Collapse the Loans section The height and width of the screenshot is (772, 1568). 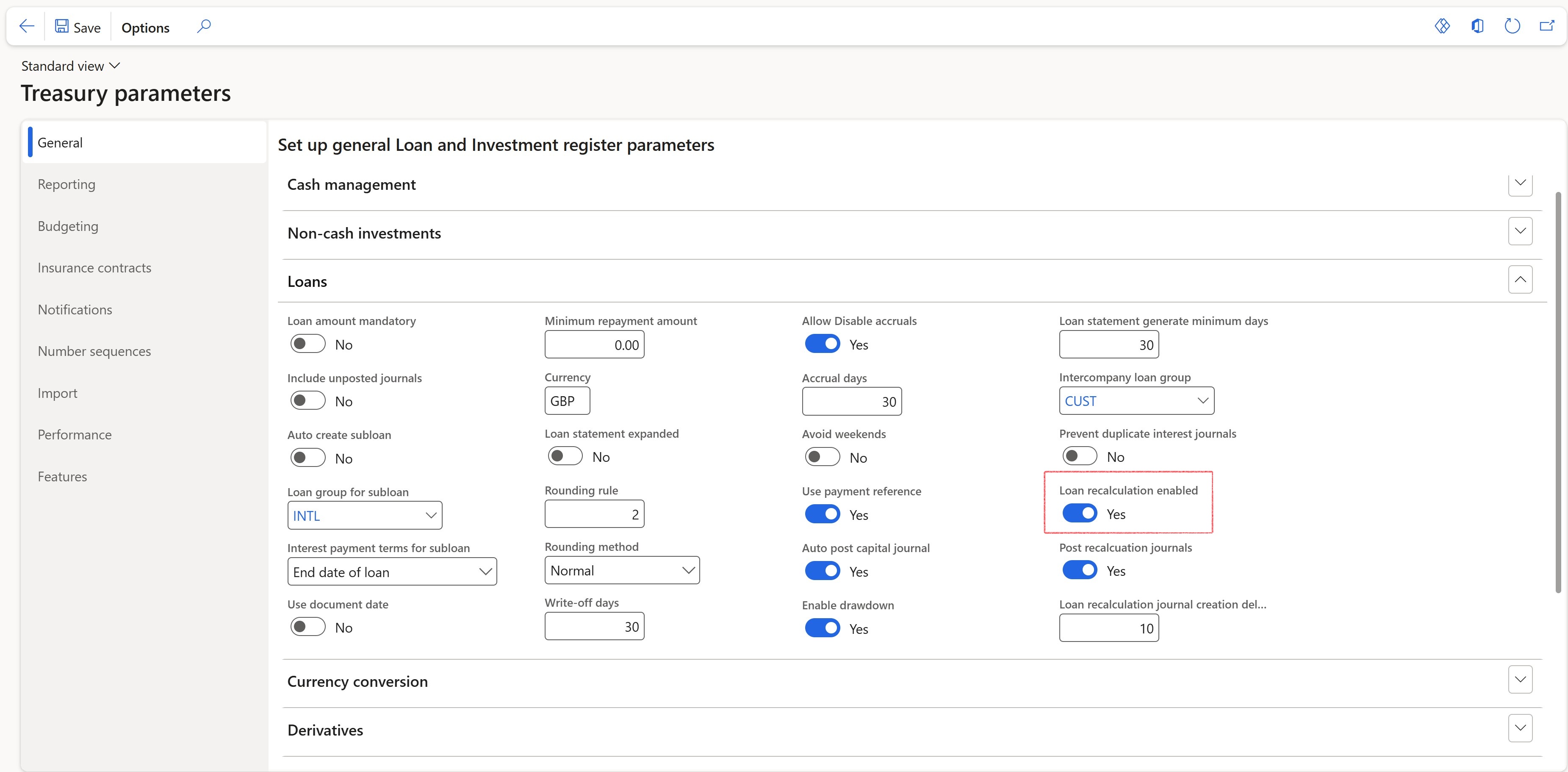(x=1520, y=280)
